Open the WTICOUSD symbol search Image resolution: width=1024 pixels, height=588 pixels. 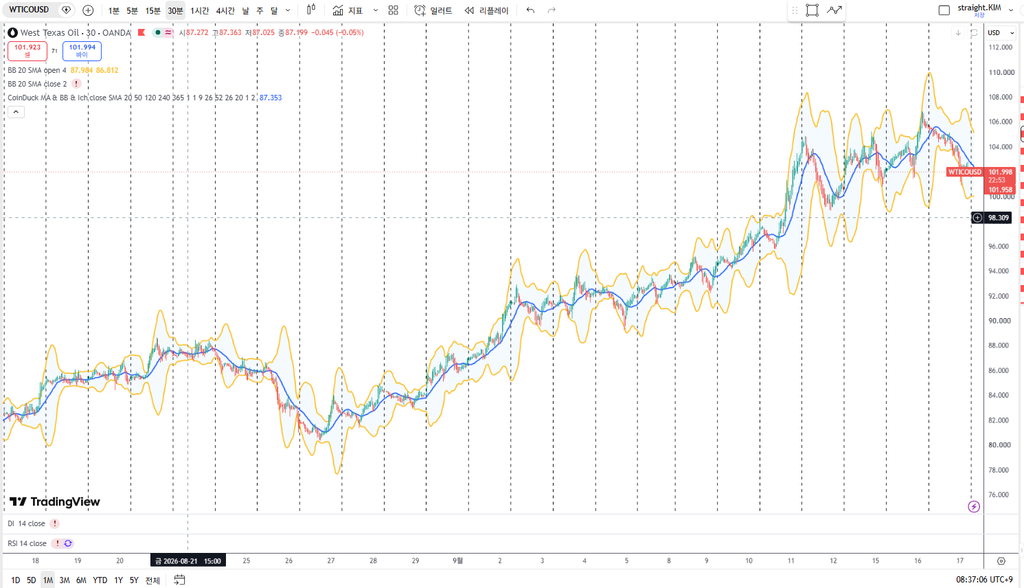pyautogui.click(x=29, y=10)
